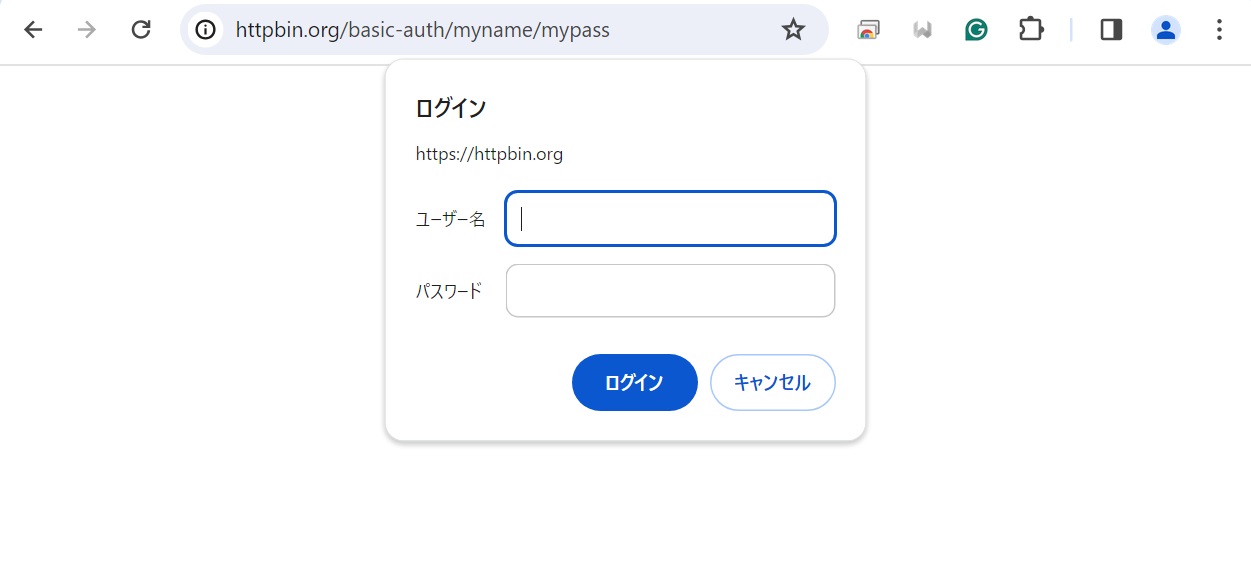Bookmark this page with the star icon
The image size is (1251, 572).
(793, 30)
